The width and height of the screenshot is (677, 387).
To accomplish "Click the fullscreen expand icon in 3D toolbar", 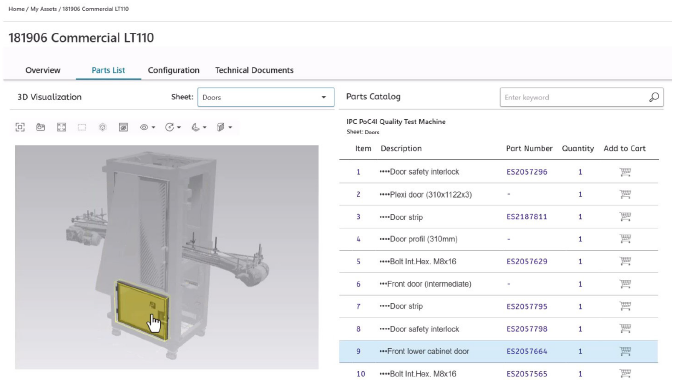I will pyautogui.click(x=61, y=127).
